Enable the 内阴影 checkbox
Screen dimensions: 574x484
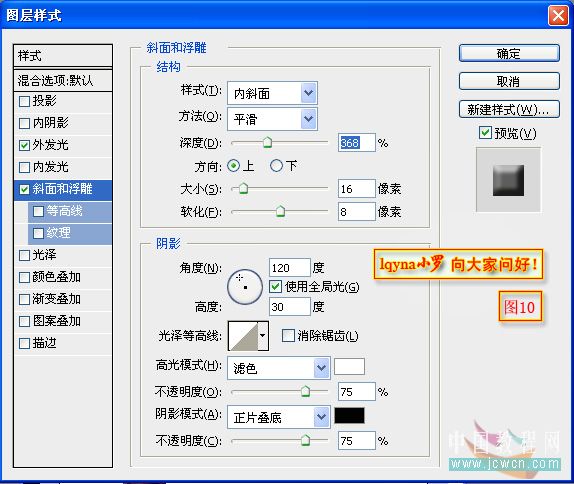click(x=24, y=123)
